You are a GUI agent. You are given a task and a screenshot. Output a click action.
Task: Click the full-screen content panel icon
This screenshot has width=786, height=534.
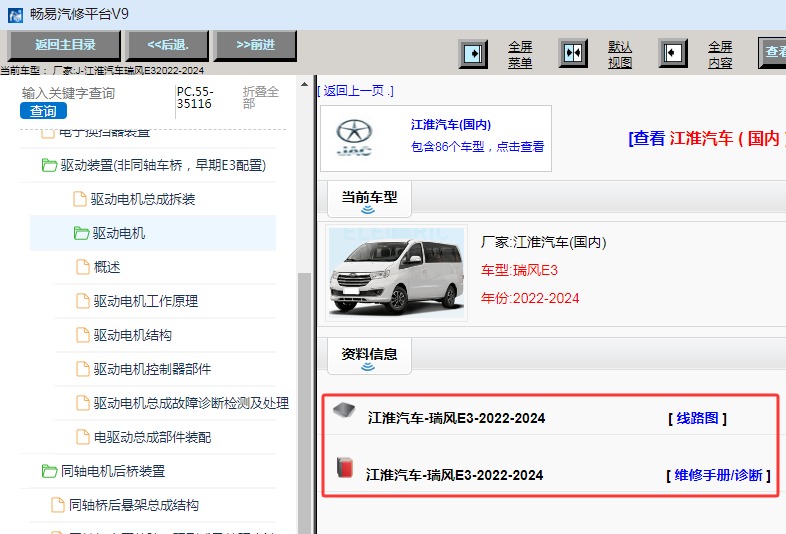coord(673,53)
